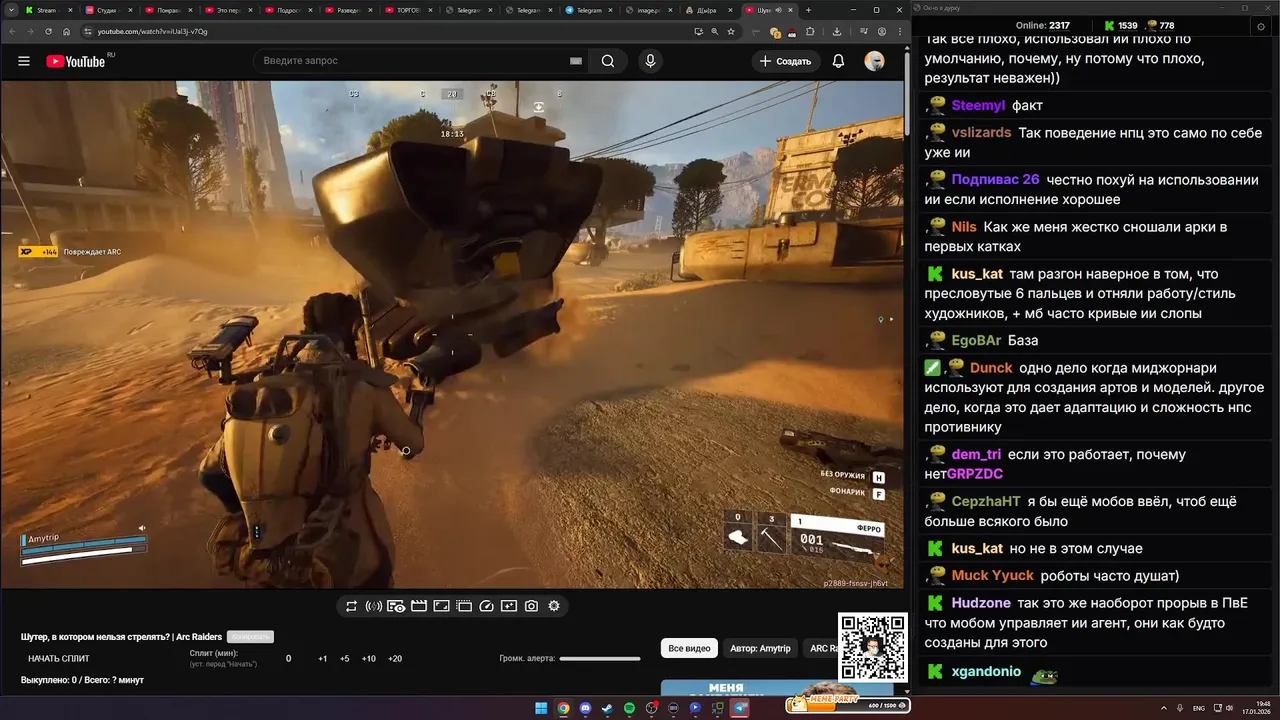Open the YouTube hamburger guide menu
The image size is (1280, 720).
24,61
